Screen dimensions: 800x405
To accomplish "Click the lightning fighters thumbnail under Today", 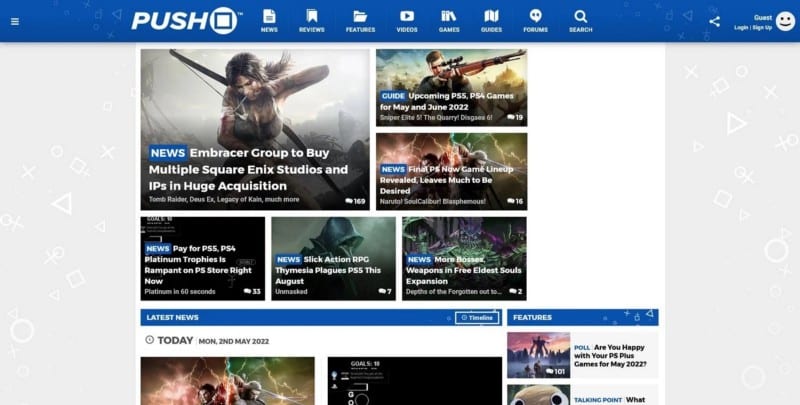I will pyautogui.click(x=228, y=381).
